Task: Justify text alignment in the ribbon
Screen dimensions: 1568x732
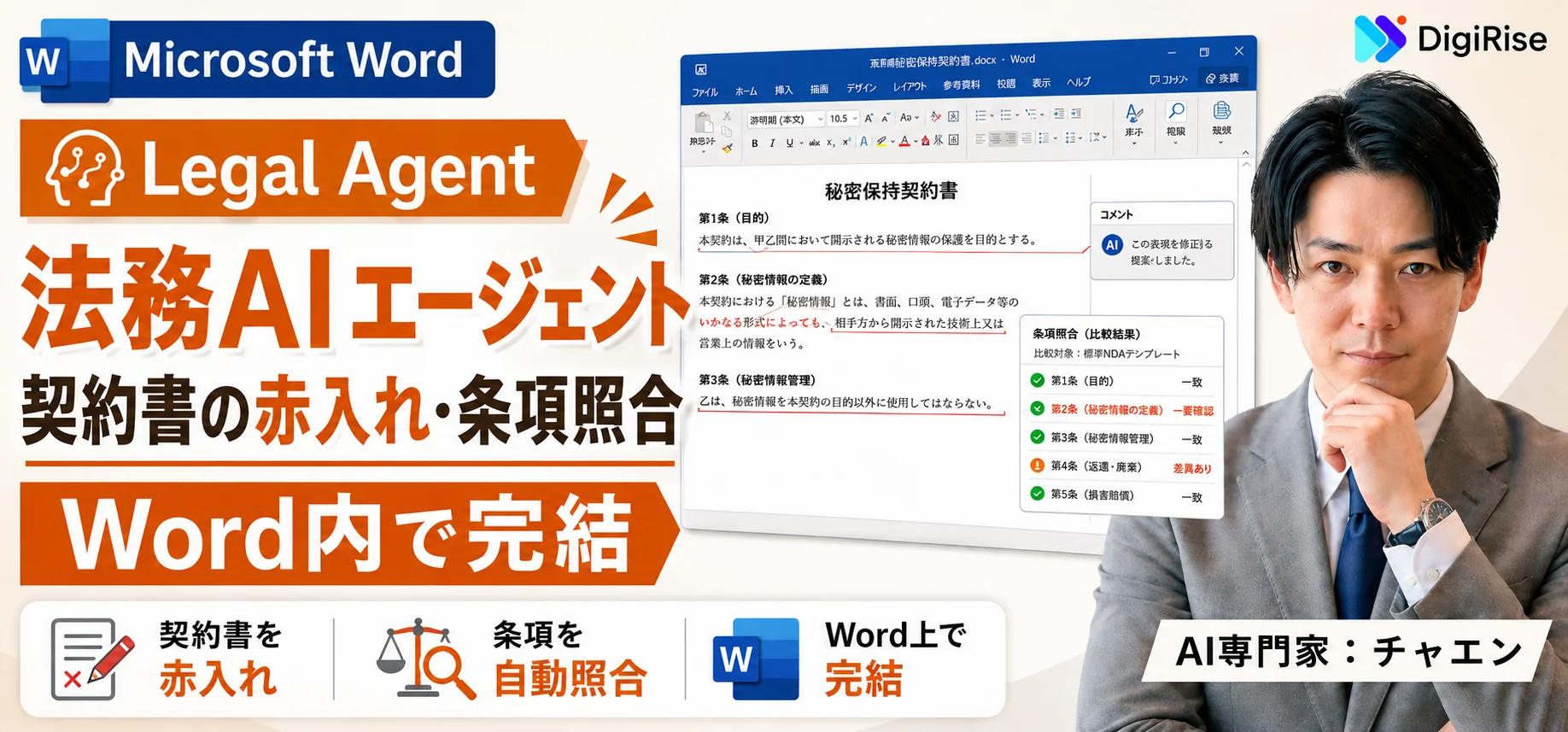Action: pos(1027,138)
